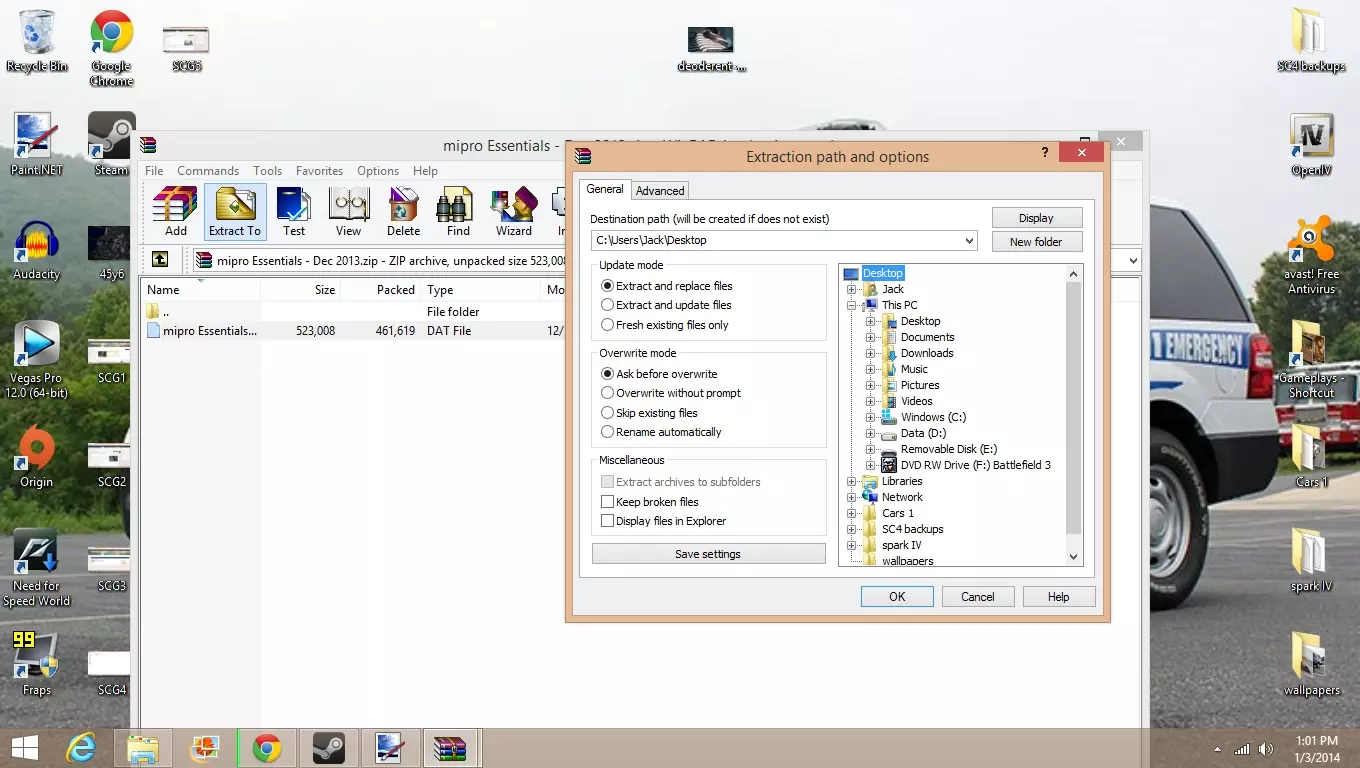Viewport: 1360px width, 768px height.
Task: Select Skip existing files mode
Action: point(649,413)
